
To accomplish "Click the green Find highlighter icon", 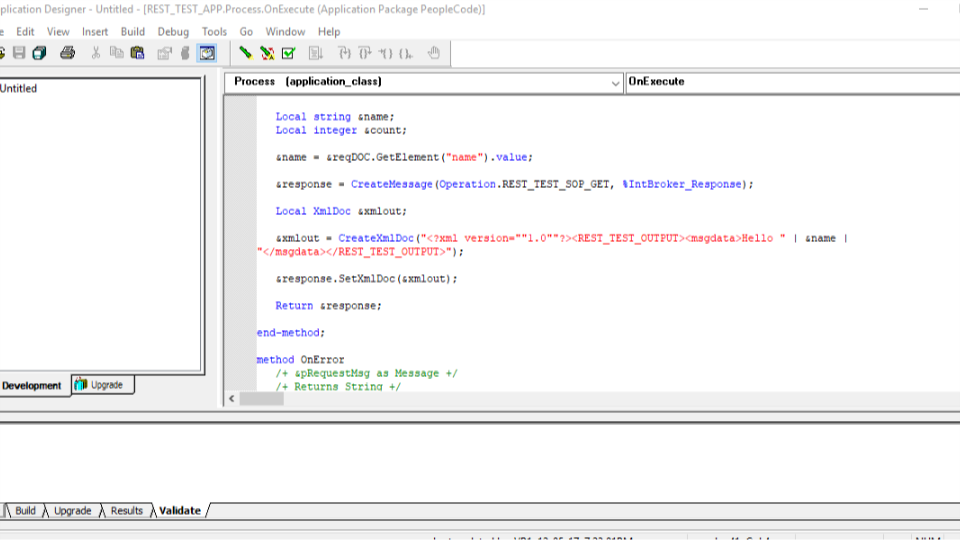I will coord(246,53).
